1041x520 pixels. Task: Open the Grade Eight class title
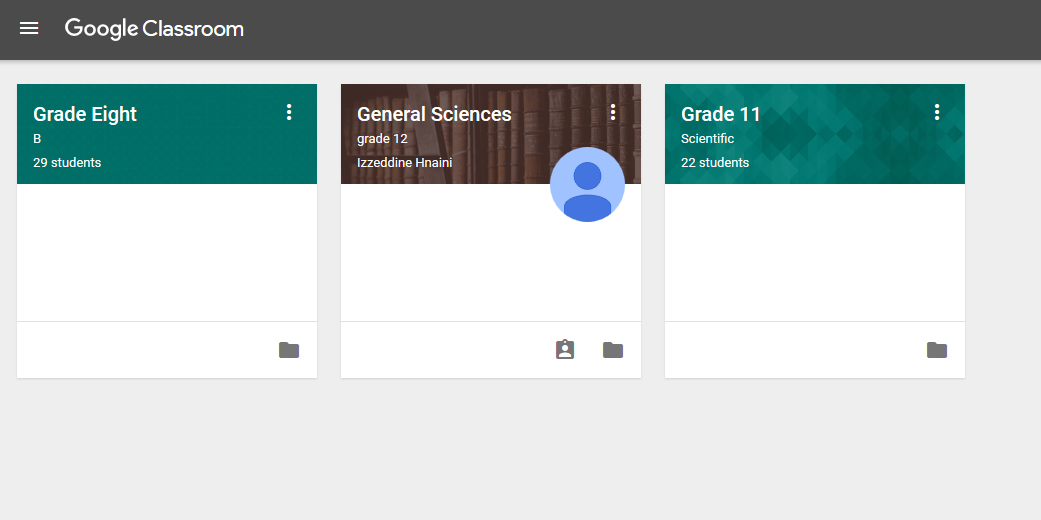coord(85,114)
